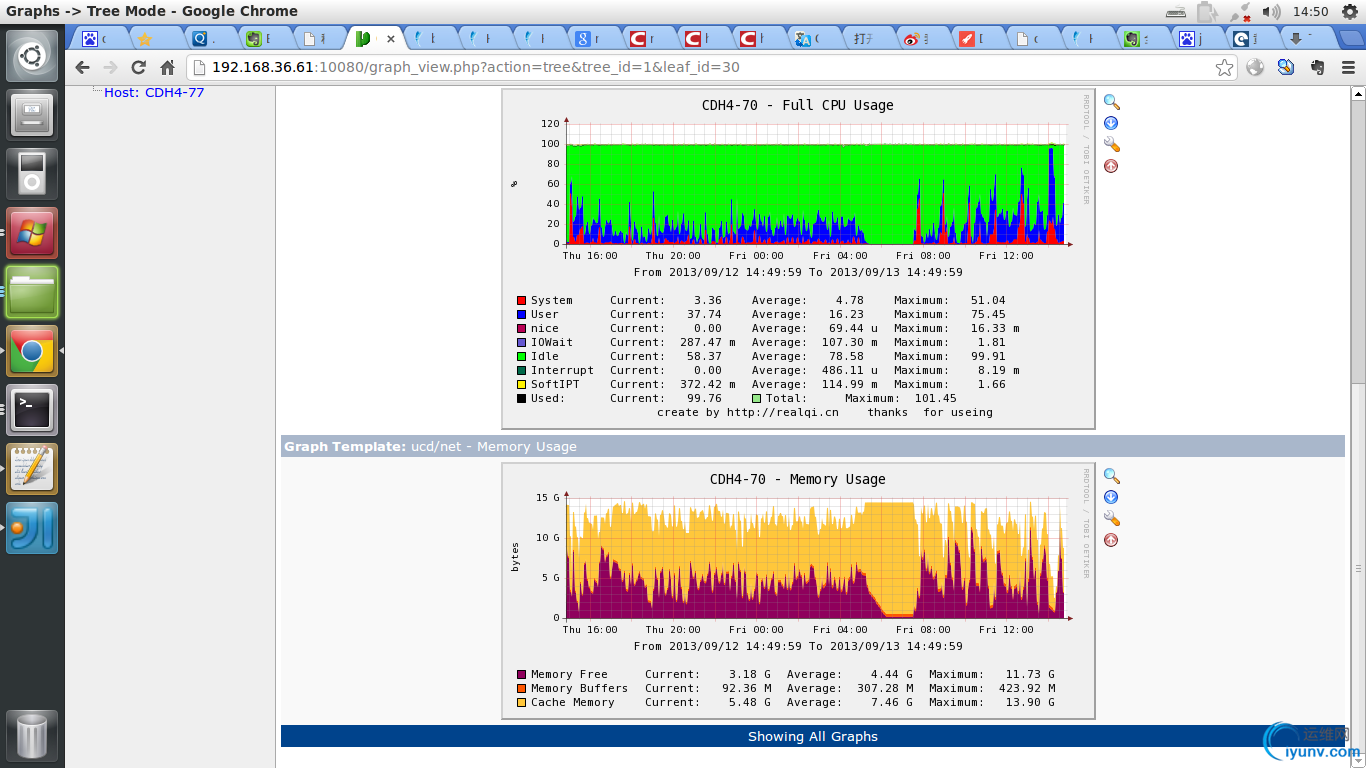
Task: Zoom the Full CPU Usage graph
Action: coord(1111,102)
